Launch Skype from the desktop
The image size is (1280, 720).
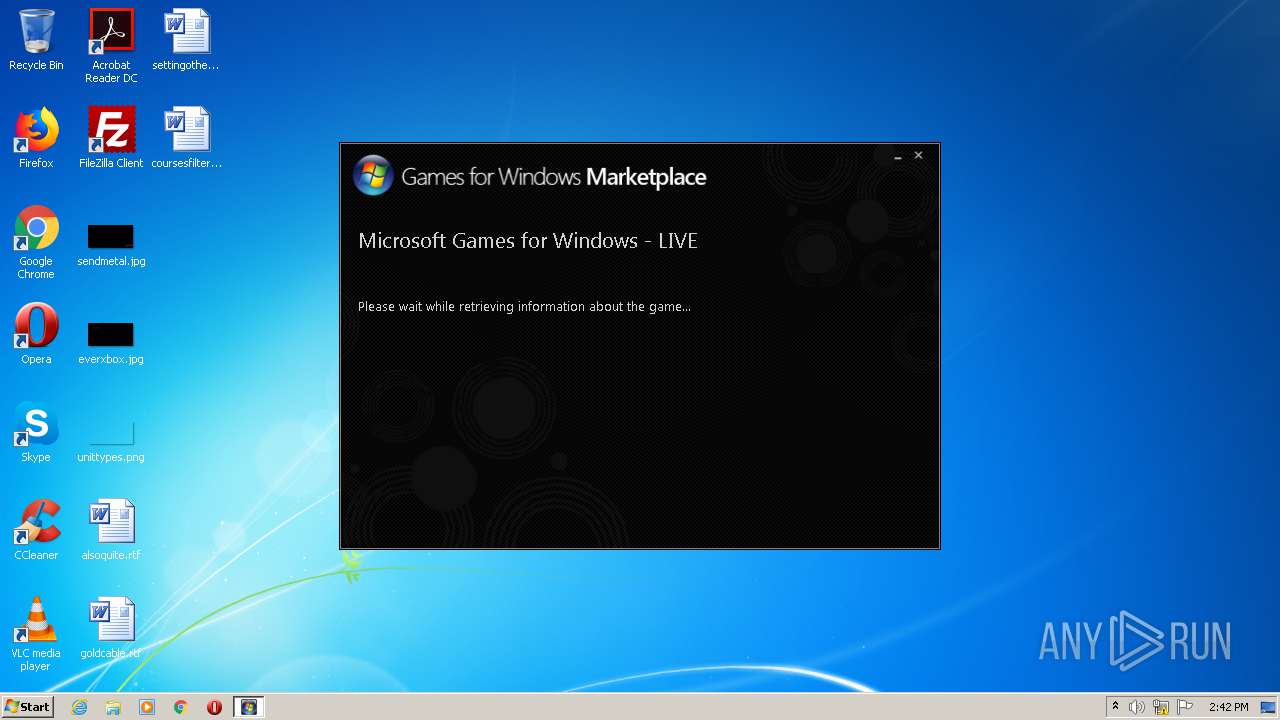[36, 432]
